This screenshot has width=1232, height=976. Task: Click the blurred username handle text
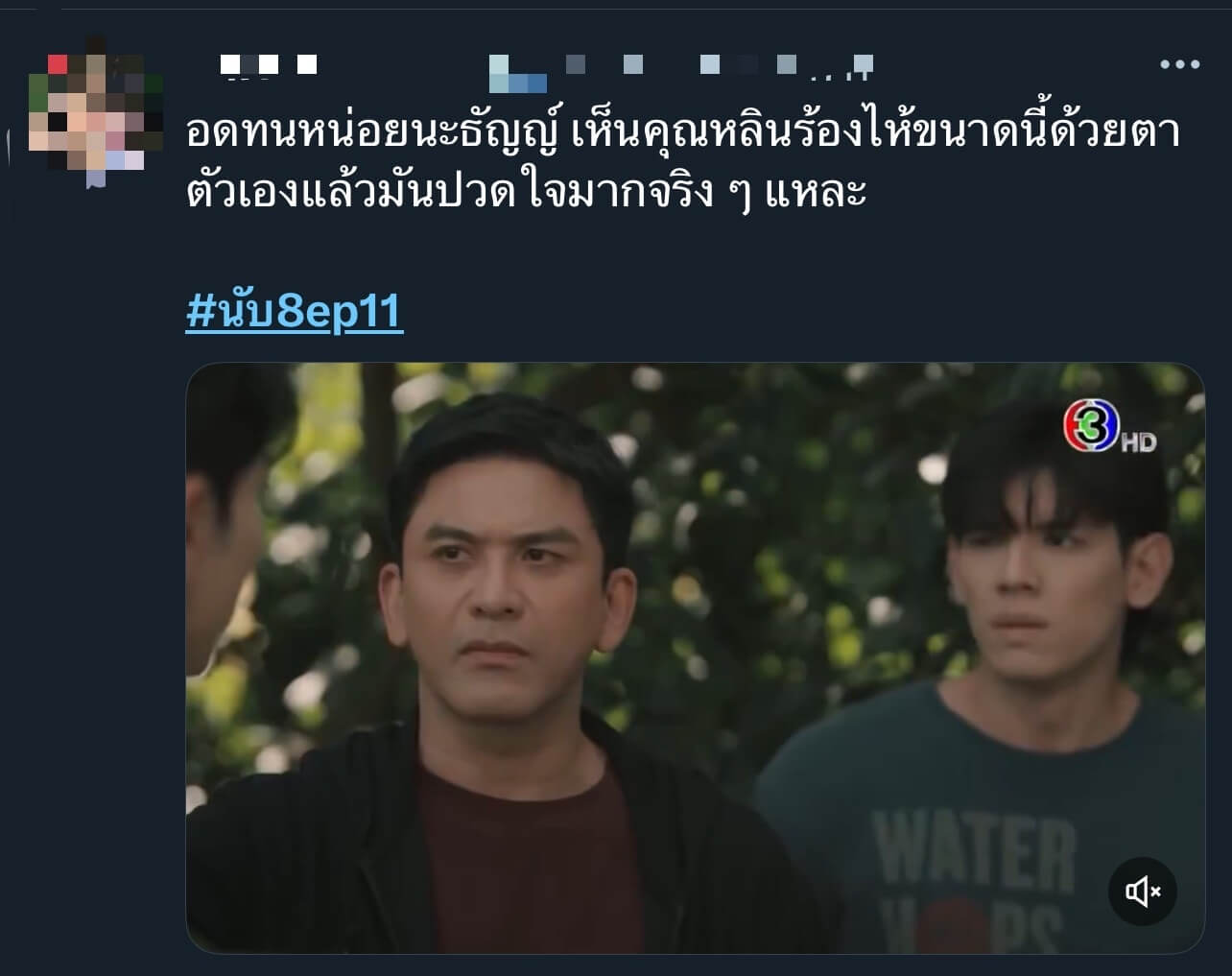coord(681,69)
